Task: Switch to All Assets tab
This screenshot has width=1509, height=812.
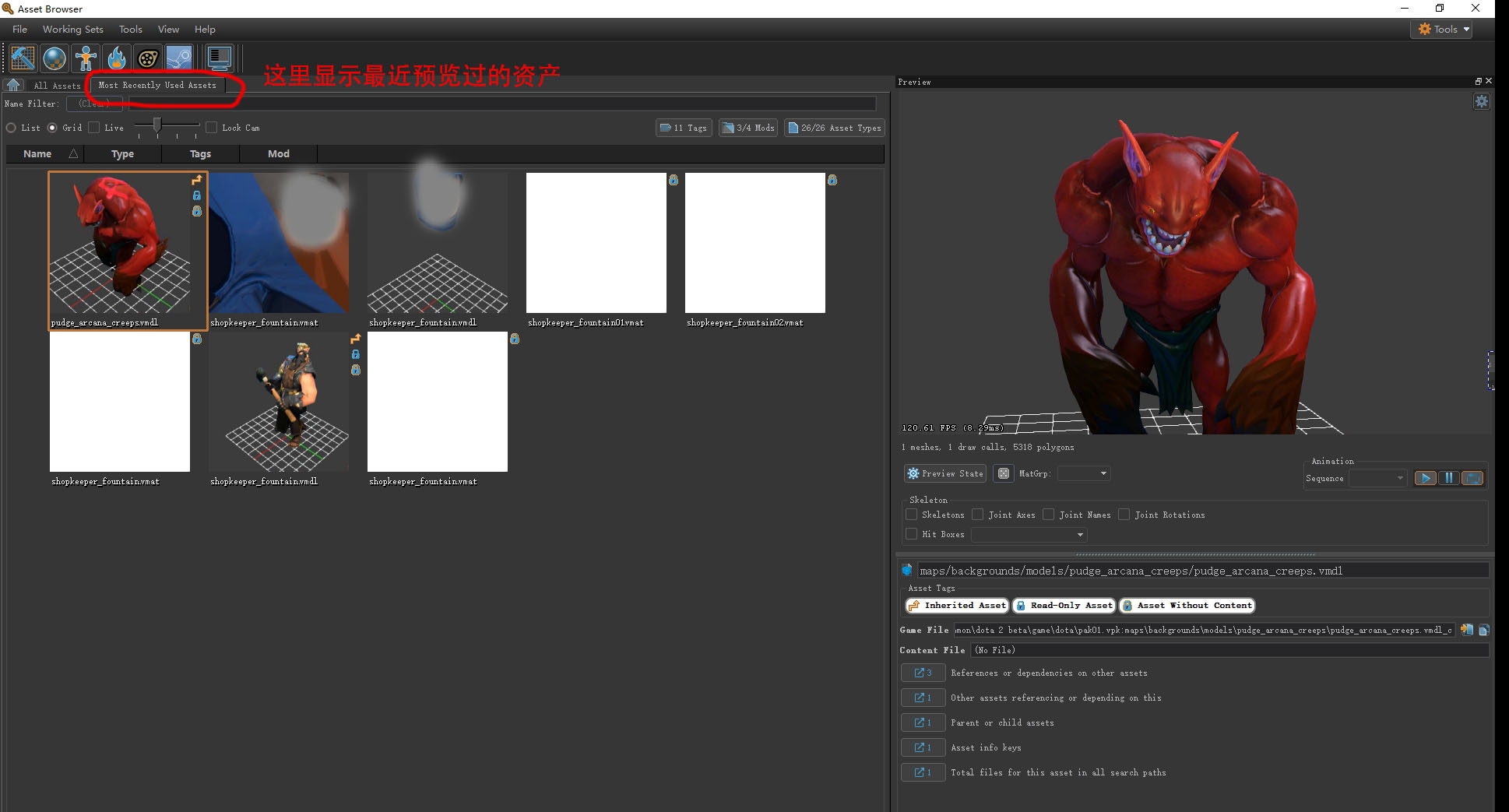Action: pos(57,86)
